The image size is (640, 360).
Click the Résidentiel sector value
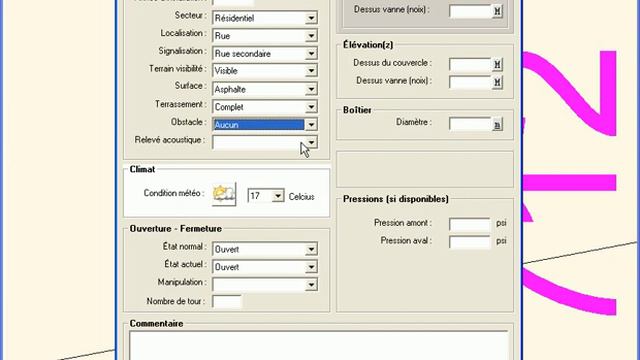pos(234,18)
